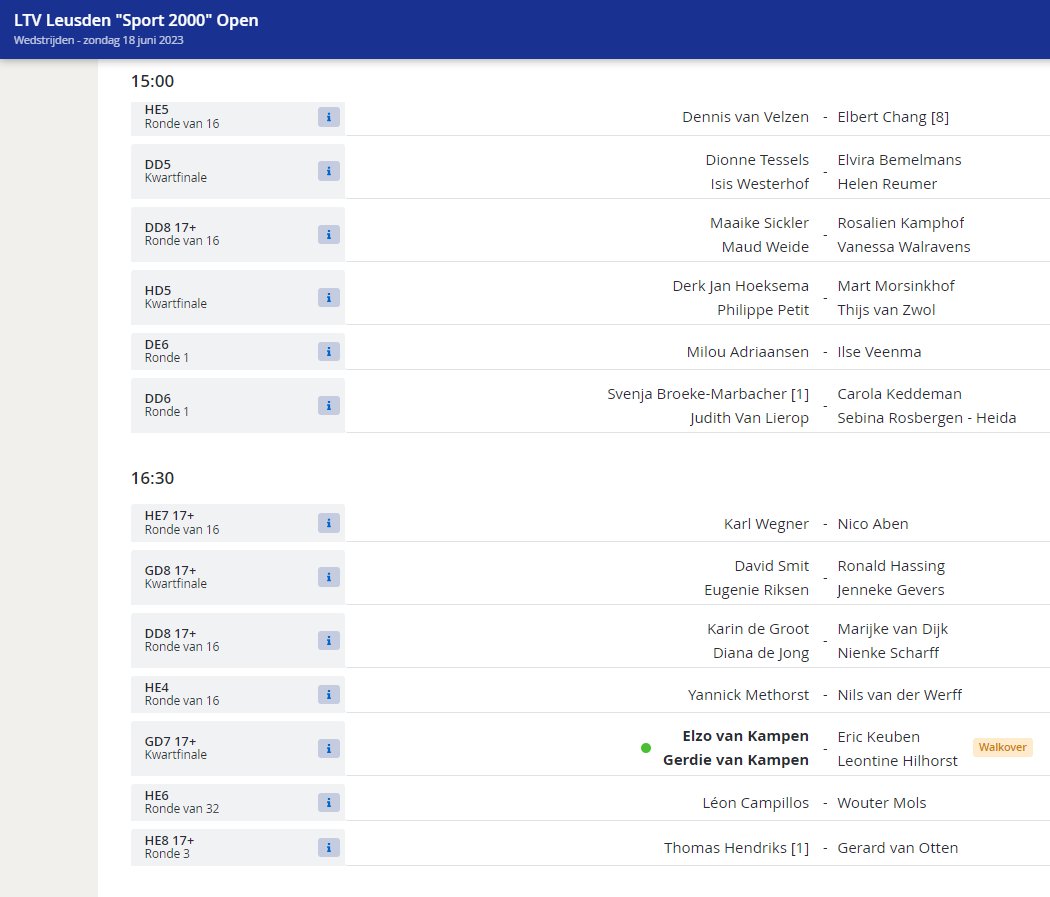
Task: Click info icon for Karin de Groot match
Action: tap(328, 641)
